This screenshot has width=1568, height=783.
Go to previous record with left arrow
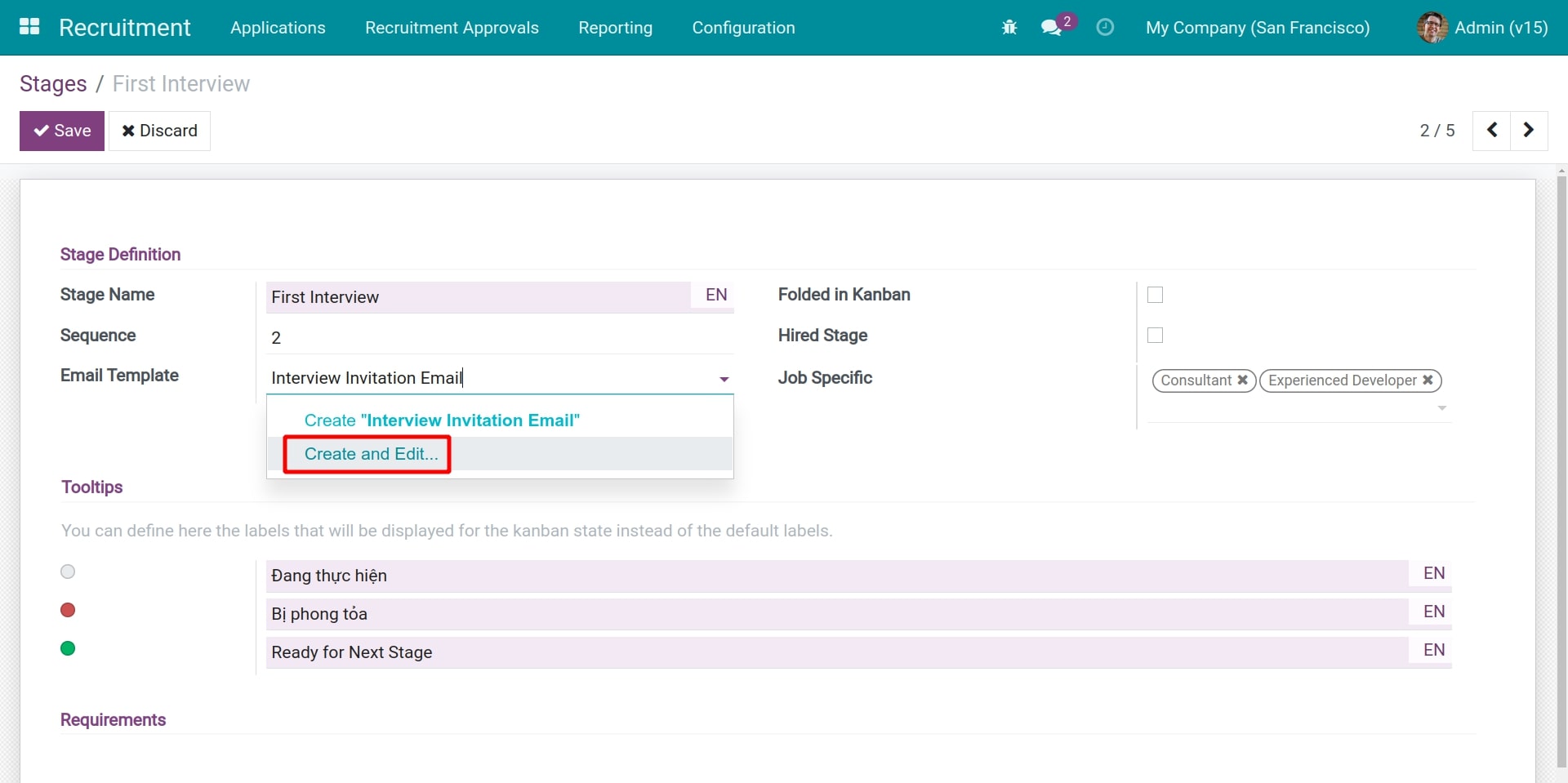(x=1492, y=131)
